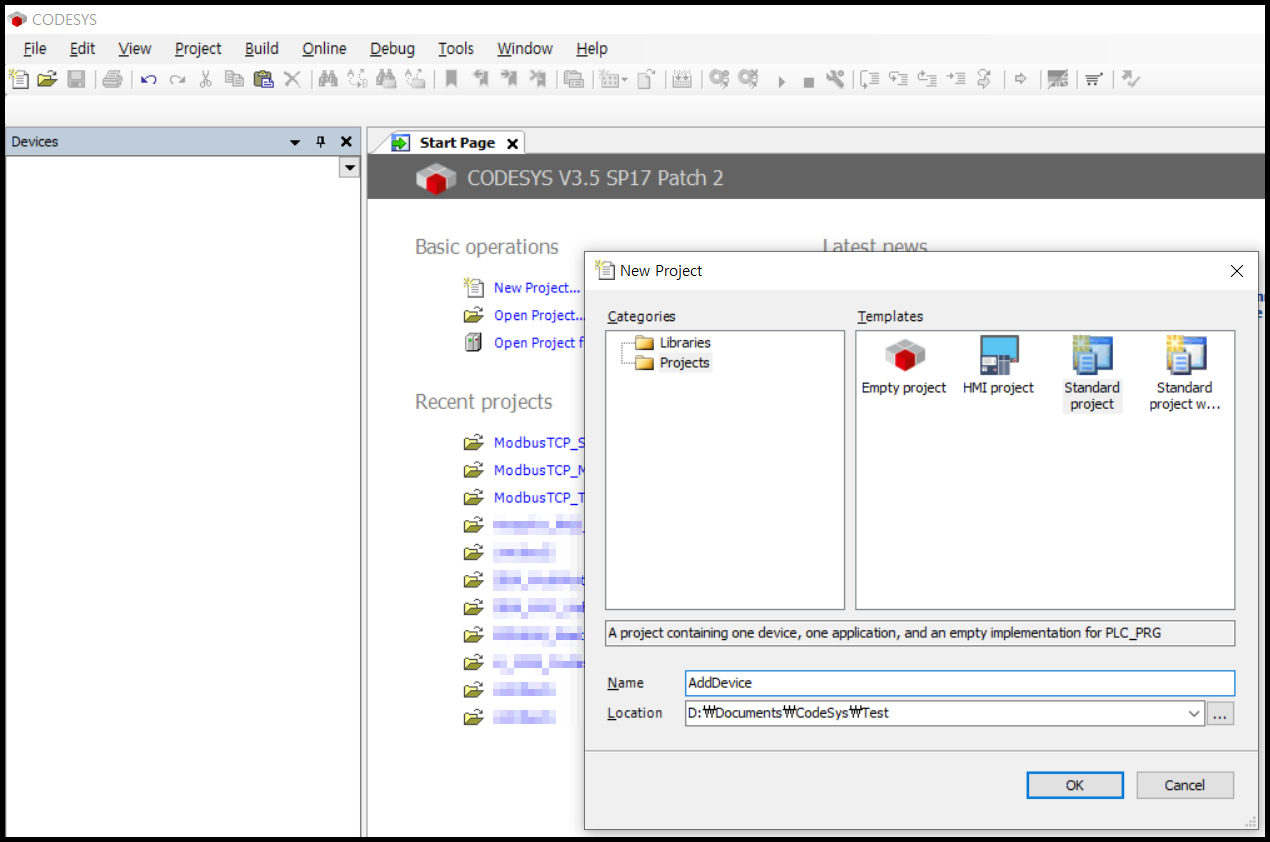
Task: Click the Run to Cursor icon
Action: point(956,79)
